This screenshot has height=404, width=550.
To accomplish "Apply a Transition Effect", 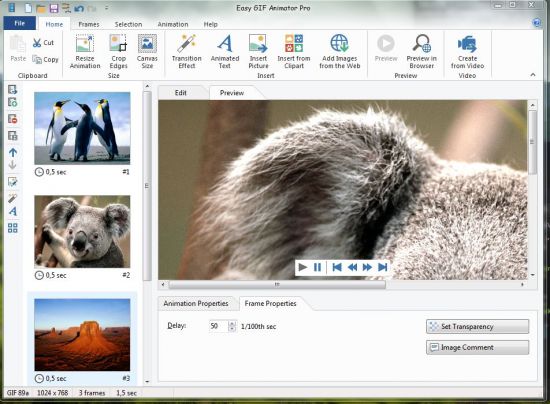I will (187, 52).
